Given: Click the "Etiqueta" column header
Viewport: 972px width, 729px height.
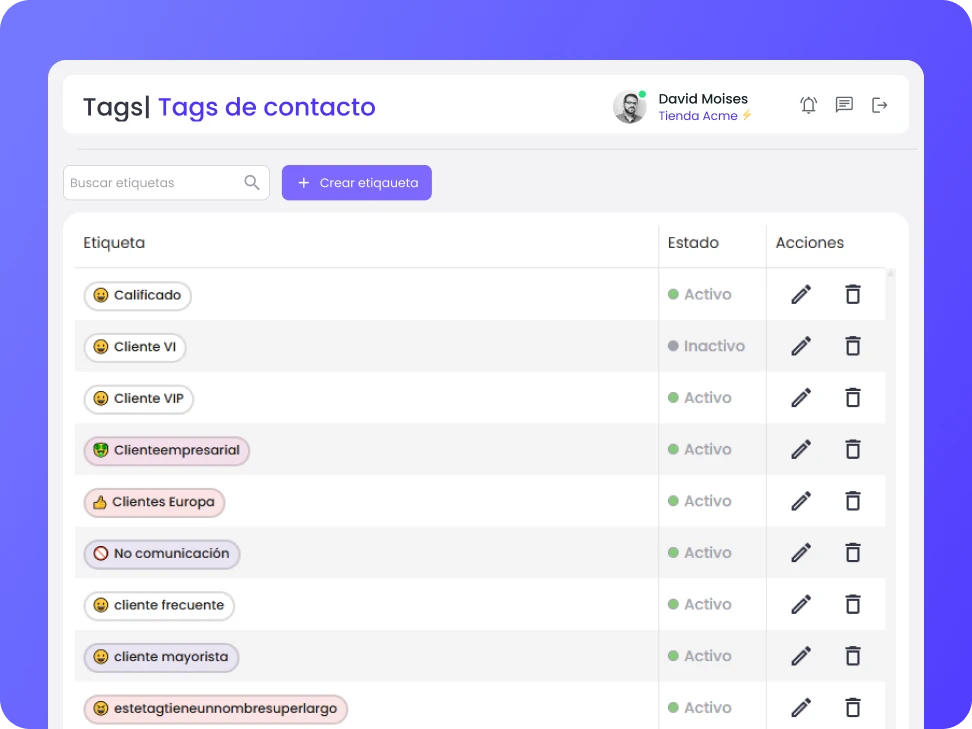Looking at the screenshot, I should click(114, 243).
